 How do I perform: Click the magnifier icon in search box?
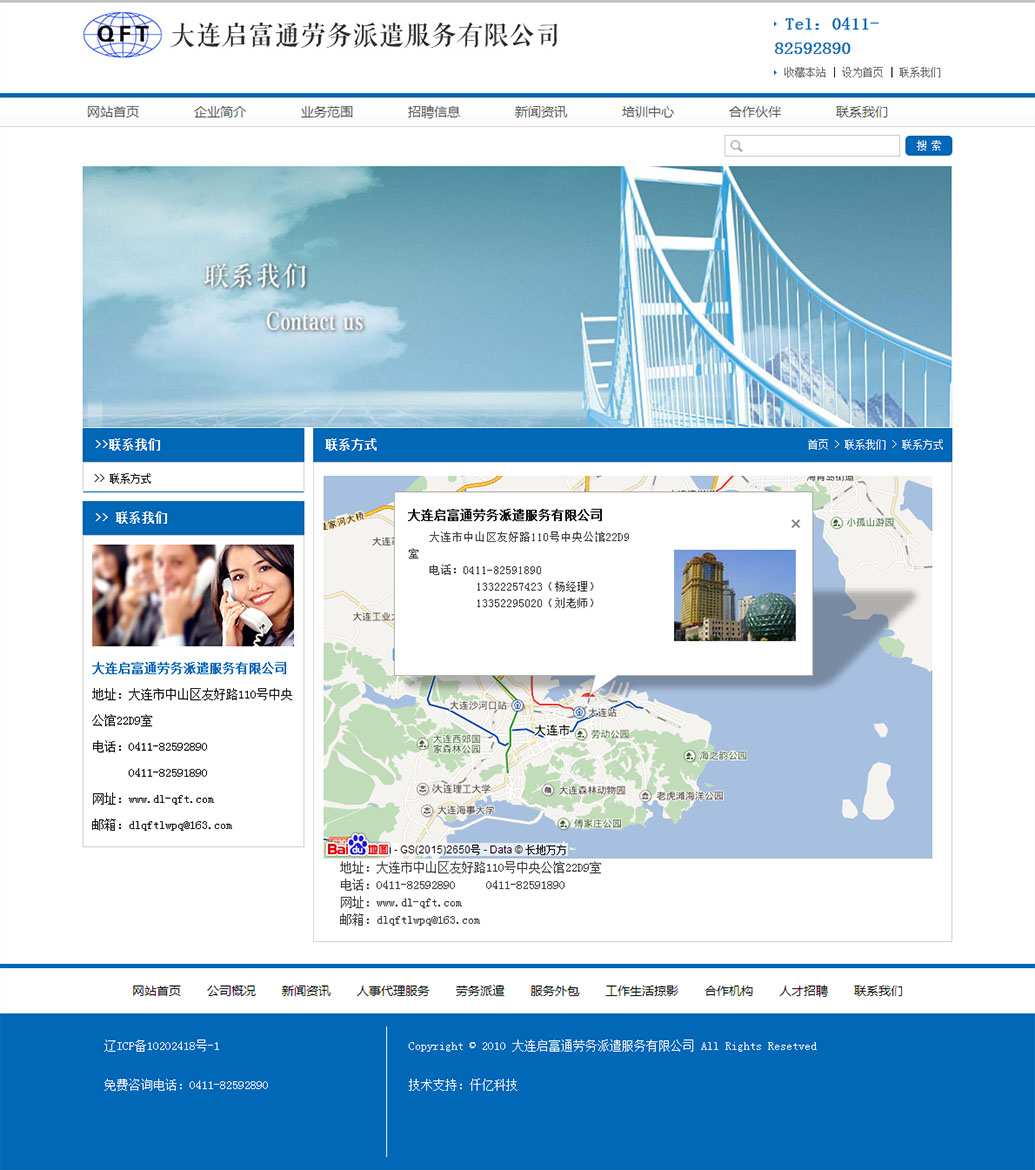pos(737,146)
